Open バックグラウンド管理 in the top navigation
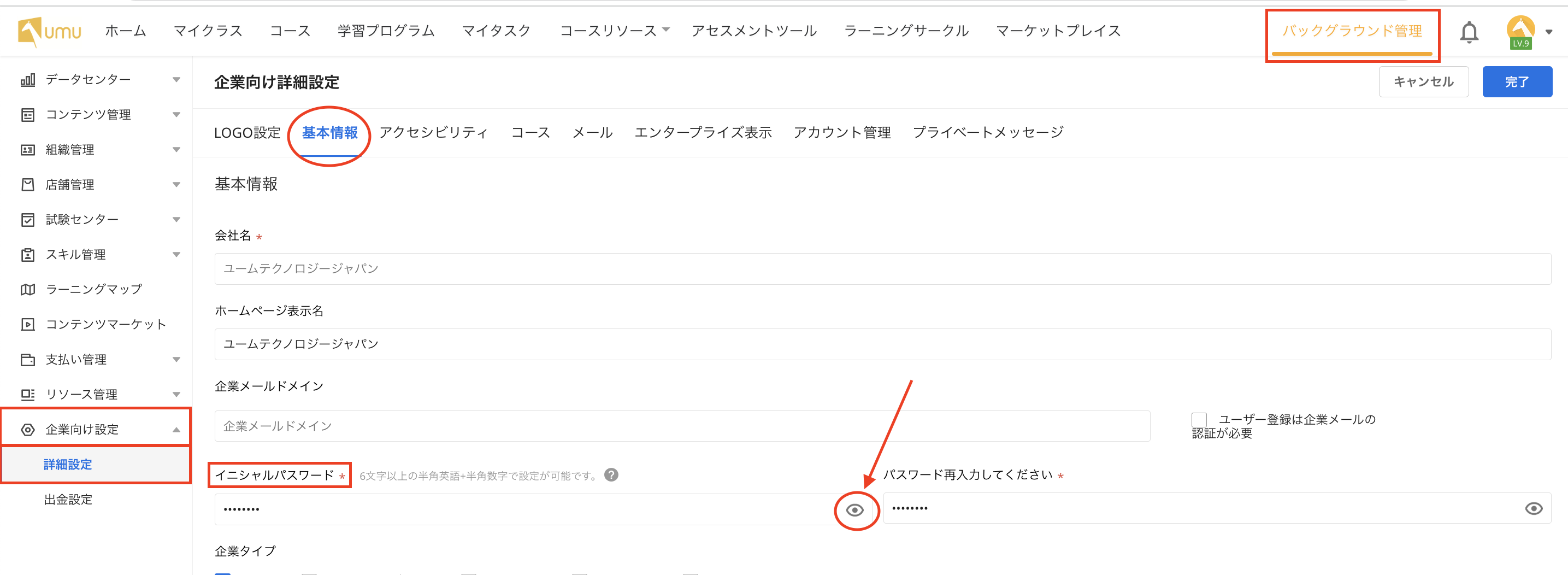 tap(1353, 31)
